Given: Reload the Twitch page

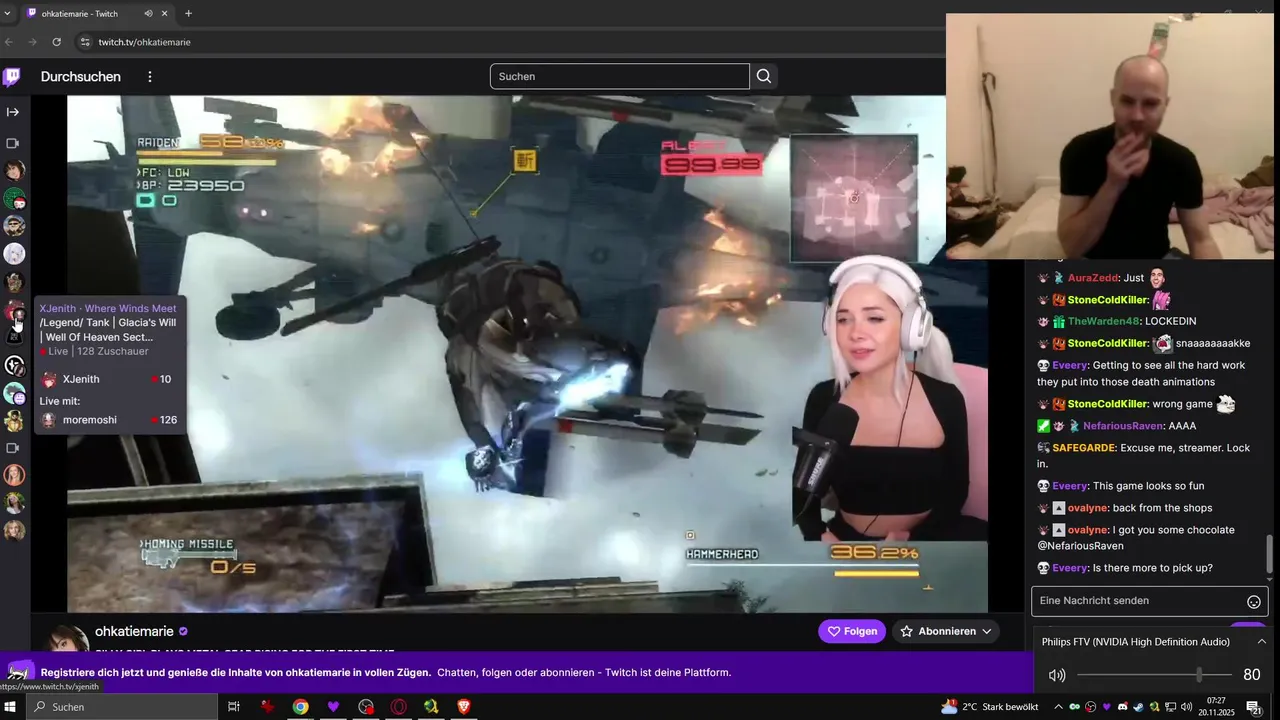Looking at the screenshot, I should [57, 42].
